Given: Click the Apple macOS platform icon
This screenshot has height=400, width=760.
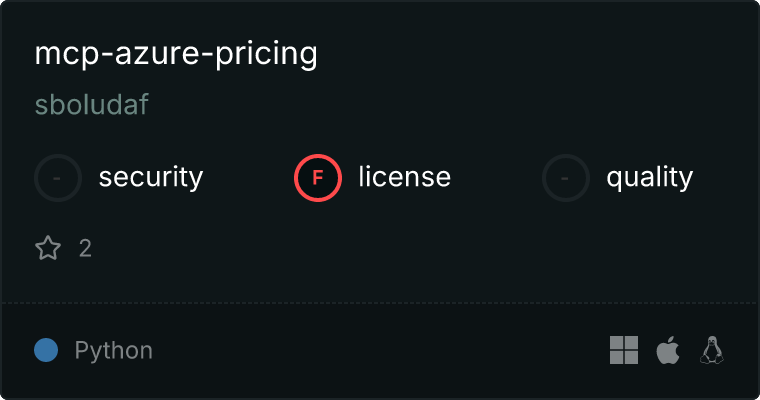Looking at the screenshot, I should coord(668,350).
